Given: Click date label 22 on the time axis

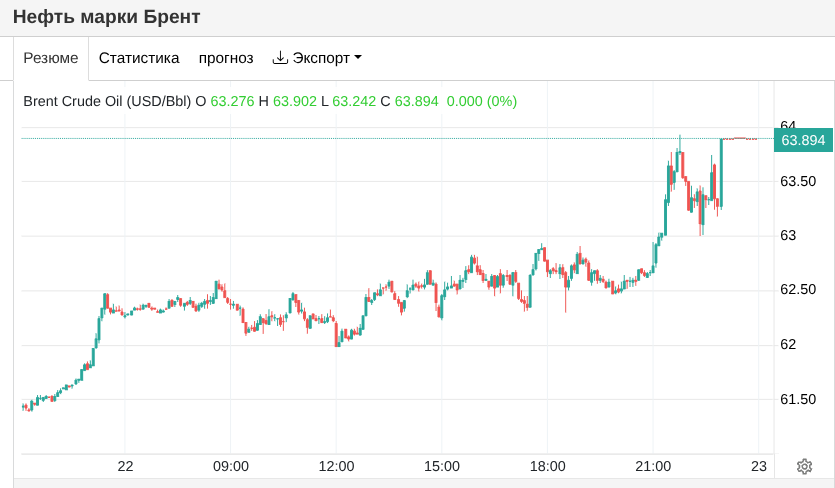Looking at the screenshot, I should pyautogui.click(x=125, y=466).
